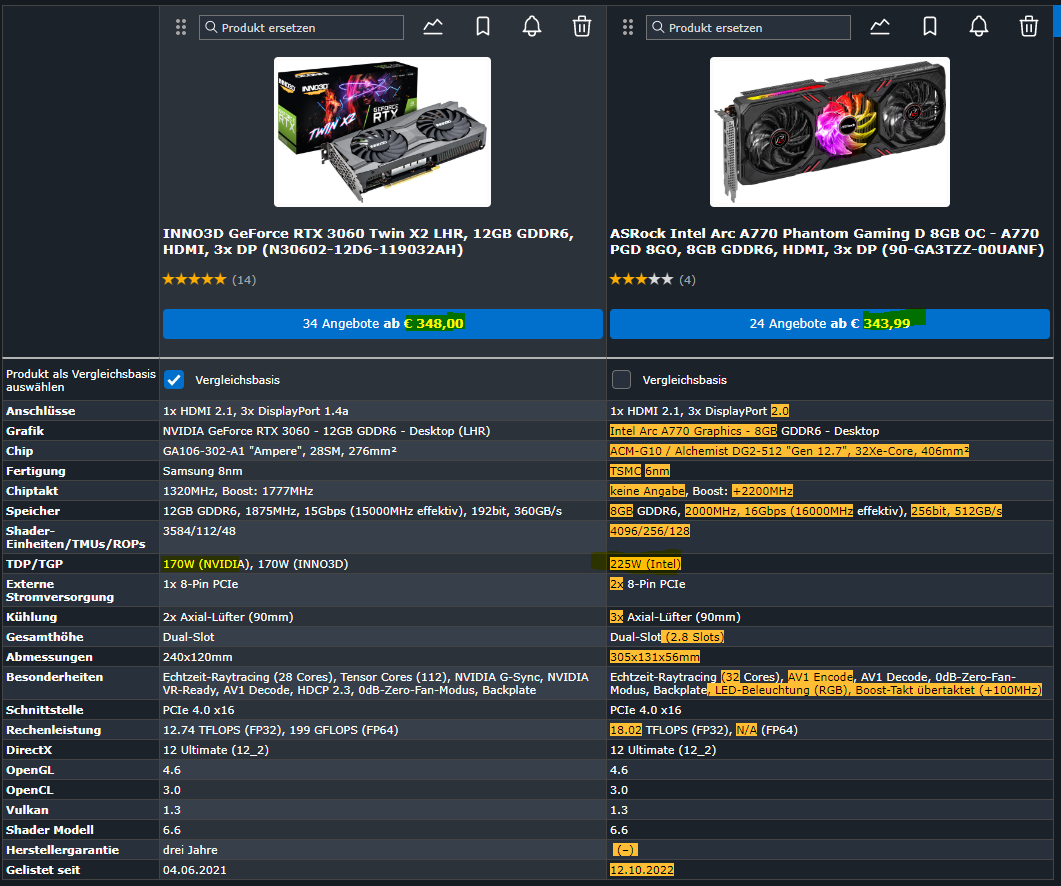Screen dimensions: 1061x886
Task: Click the 'drei Jahre' warranty value
Action: (190, 849)
